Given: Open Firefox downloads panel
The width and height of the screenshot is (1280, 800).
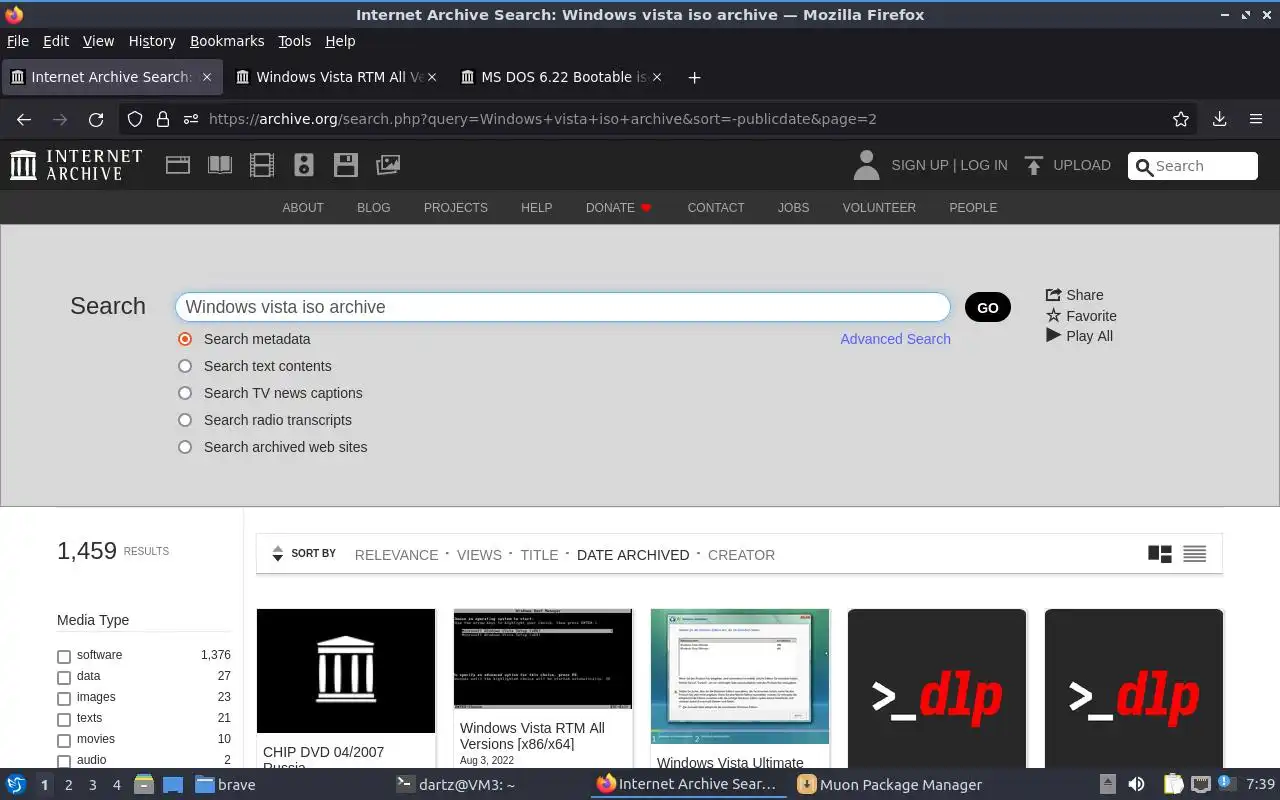Looking at the screenshot, I should [1219, 119].
